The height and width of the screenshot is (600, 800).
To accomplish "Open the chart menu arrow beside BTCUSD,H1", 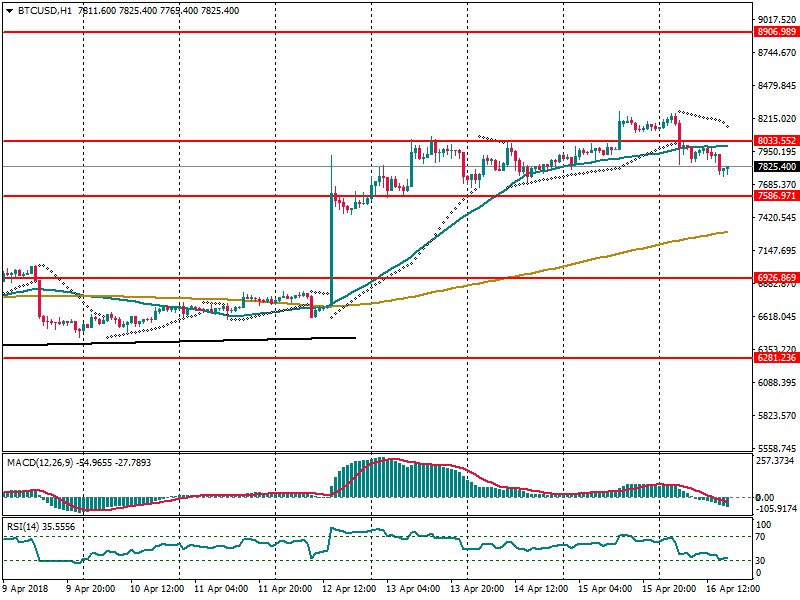I will point(9,10).
